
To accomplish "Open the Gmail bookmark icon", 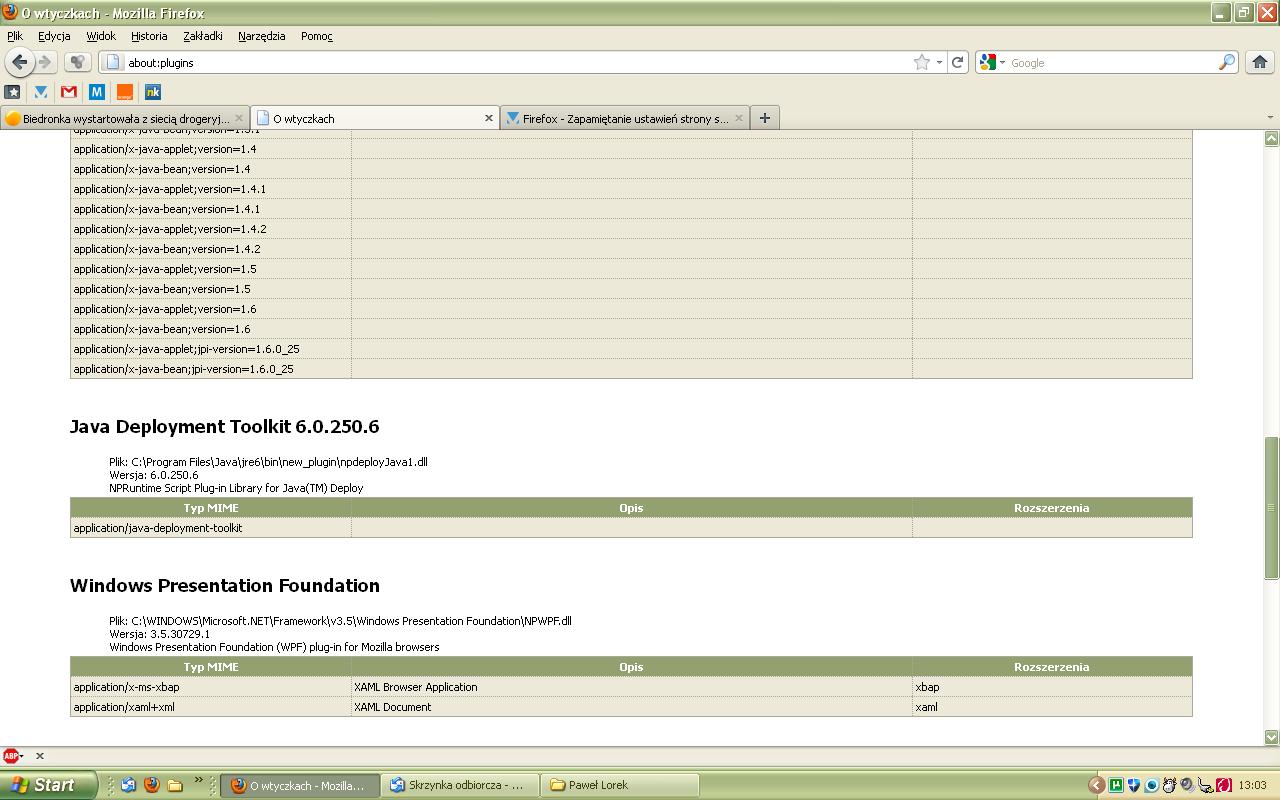I will (69, 92).
